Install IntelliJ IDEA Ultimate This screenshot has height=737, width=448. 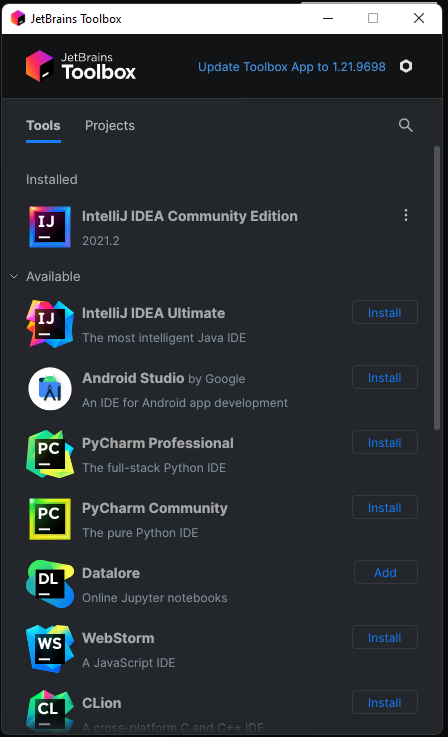tap(385, 313)
